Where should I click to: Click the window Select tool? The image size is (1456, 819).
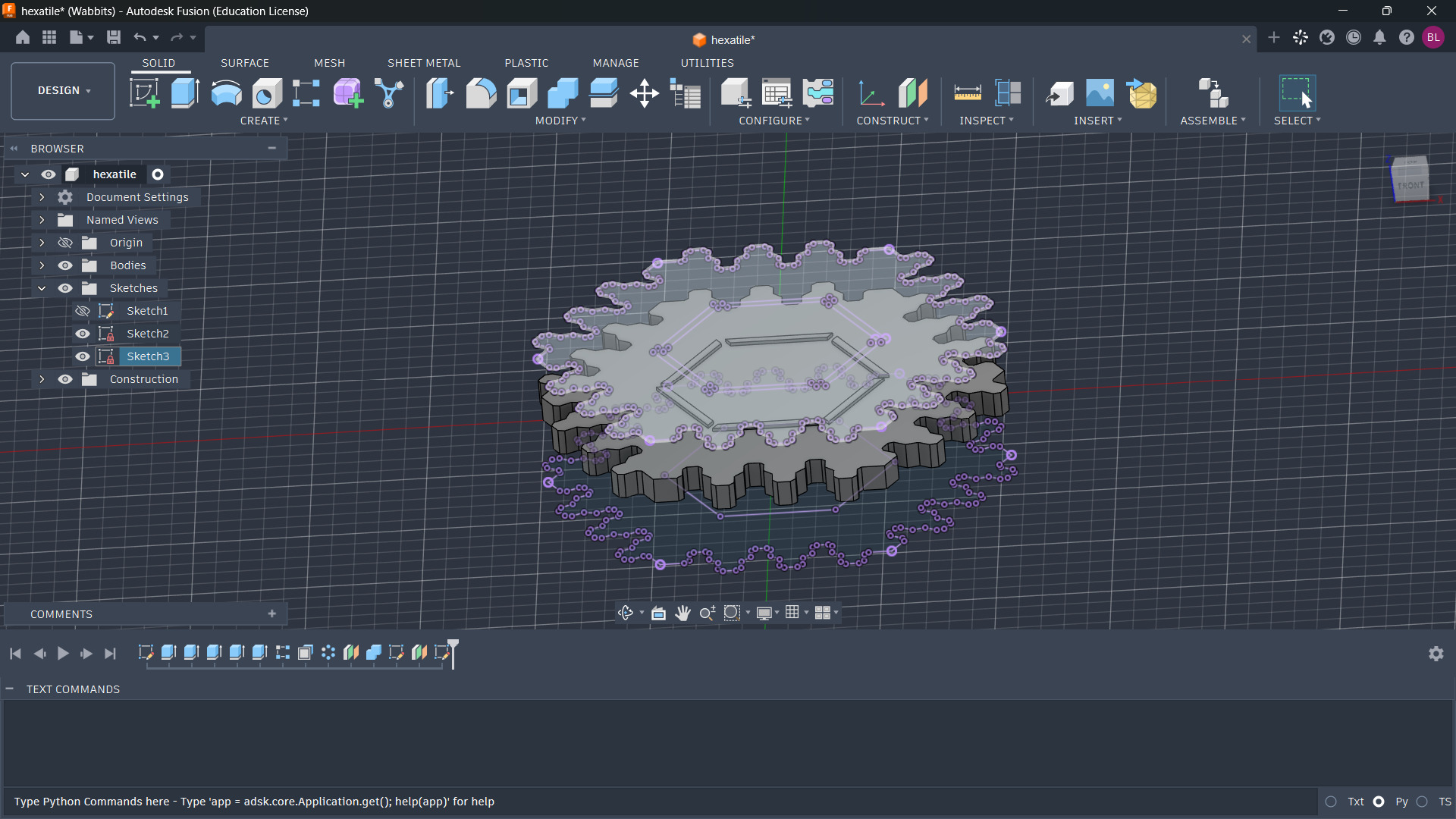pyautogui.click(x=1297, y=93)
